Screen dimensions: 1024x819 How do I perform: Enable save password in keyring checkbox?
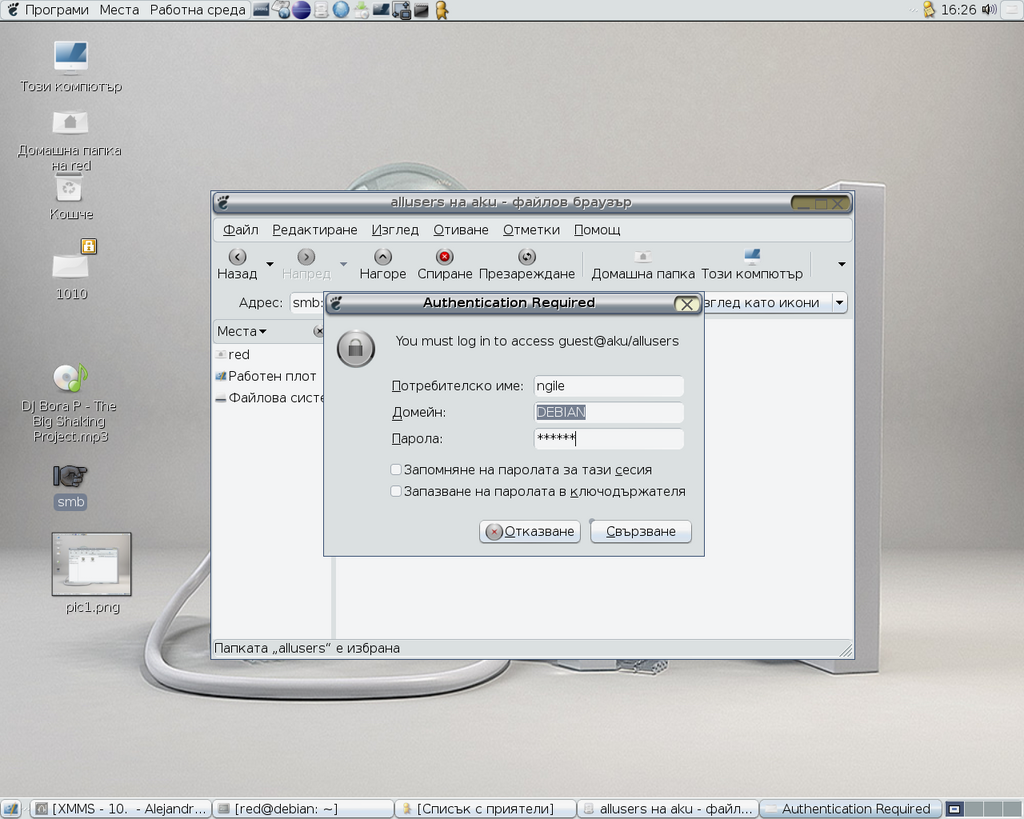[397, 492]
